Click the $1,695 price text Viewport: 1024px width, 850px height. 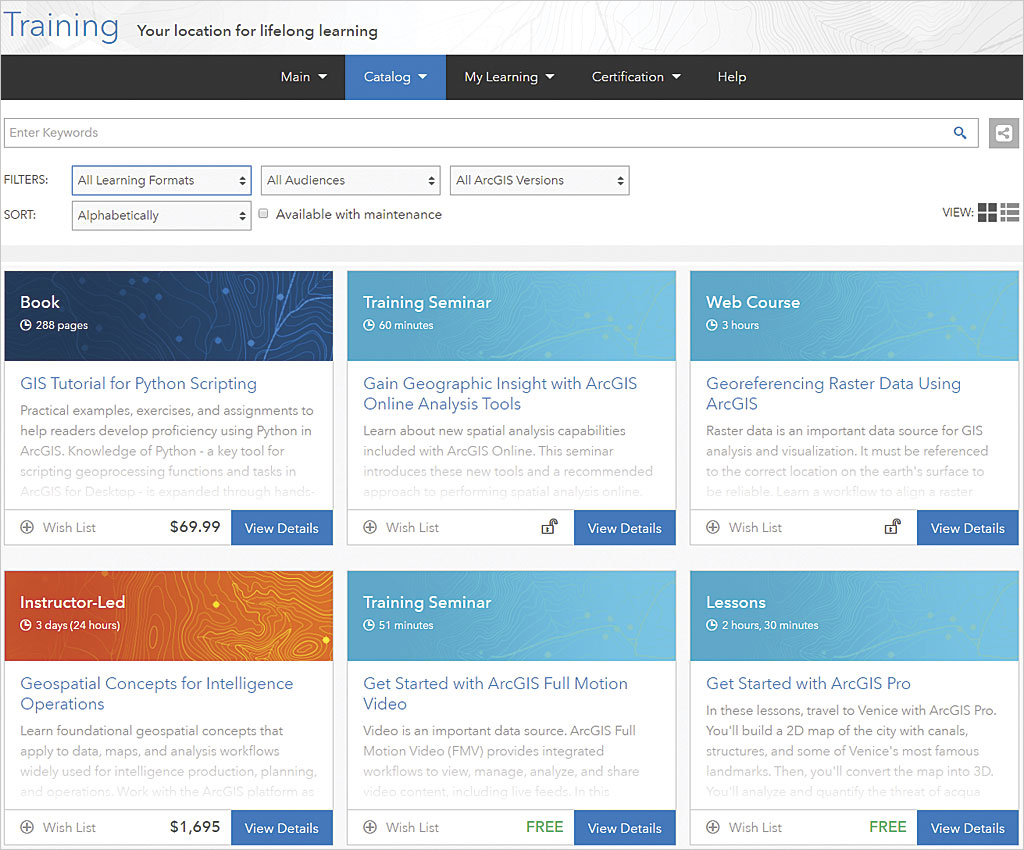click(x=195, y=826)
